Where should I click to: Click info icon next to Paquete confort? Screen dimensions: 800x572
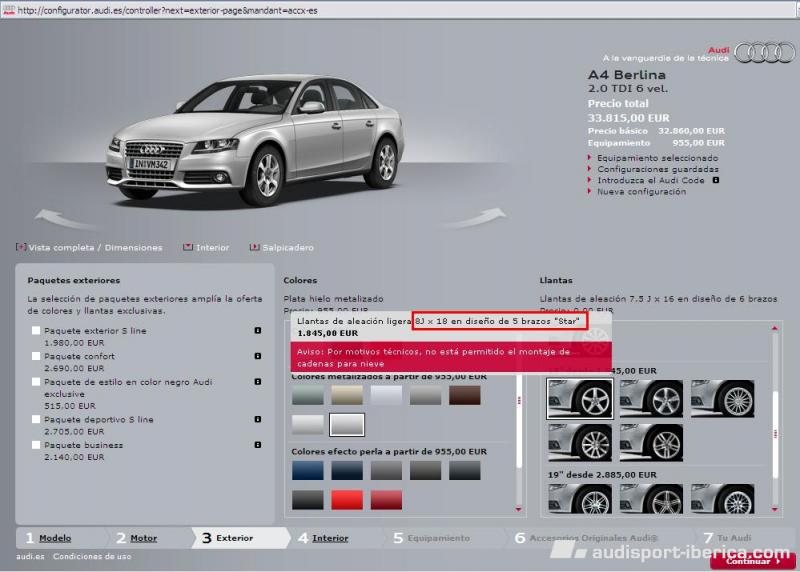pyautogui.click(x=258, y=356)
